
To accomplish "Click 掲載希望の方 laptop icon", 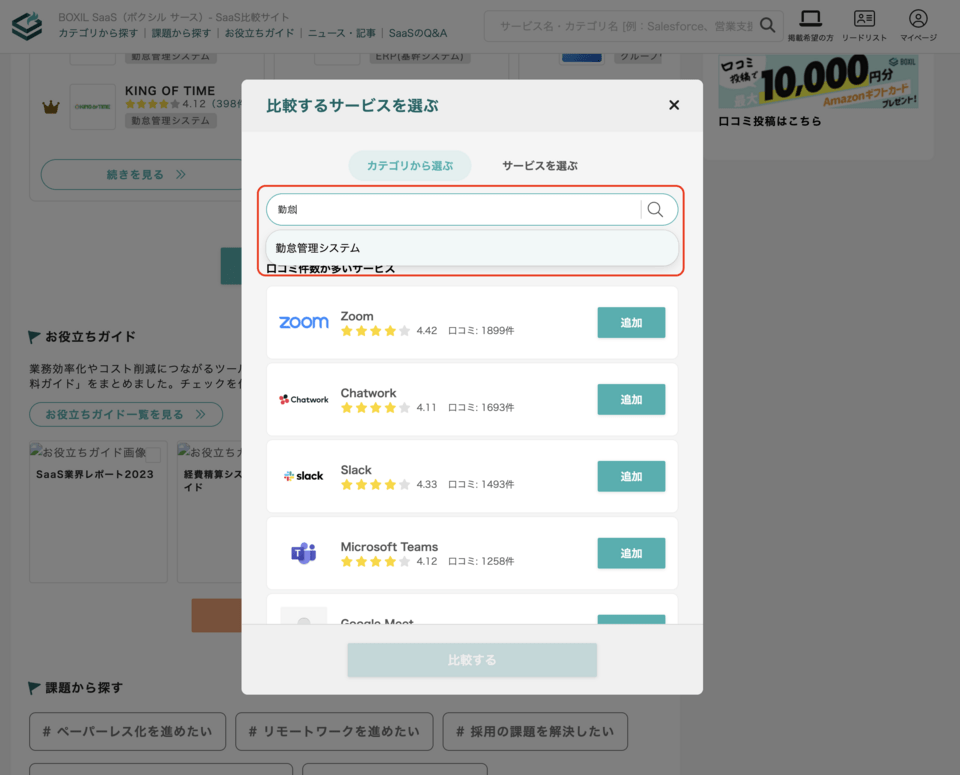I will [x=810, y=17].
